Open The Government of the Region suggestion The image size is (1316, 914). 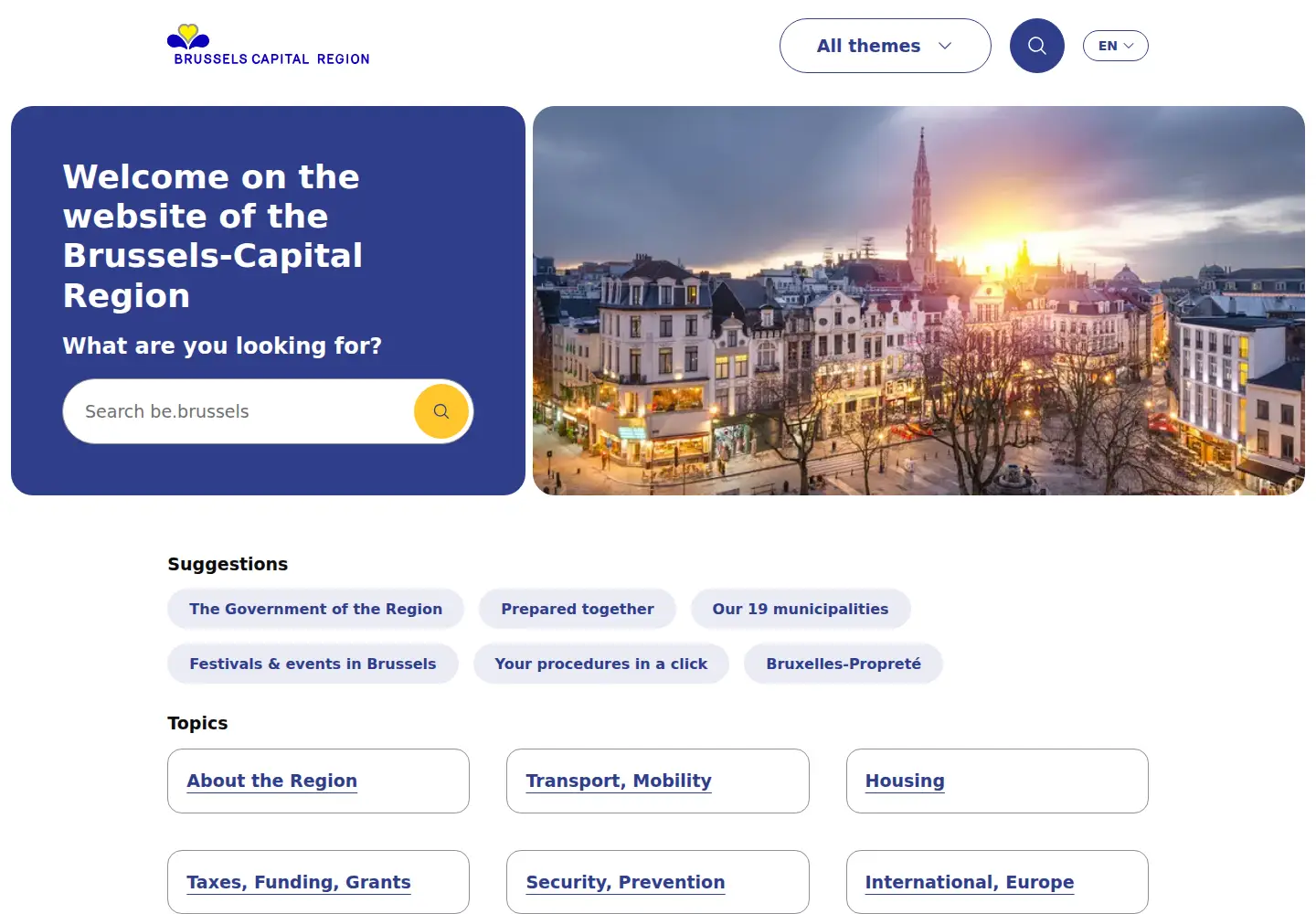[315, 609]
